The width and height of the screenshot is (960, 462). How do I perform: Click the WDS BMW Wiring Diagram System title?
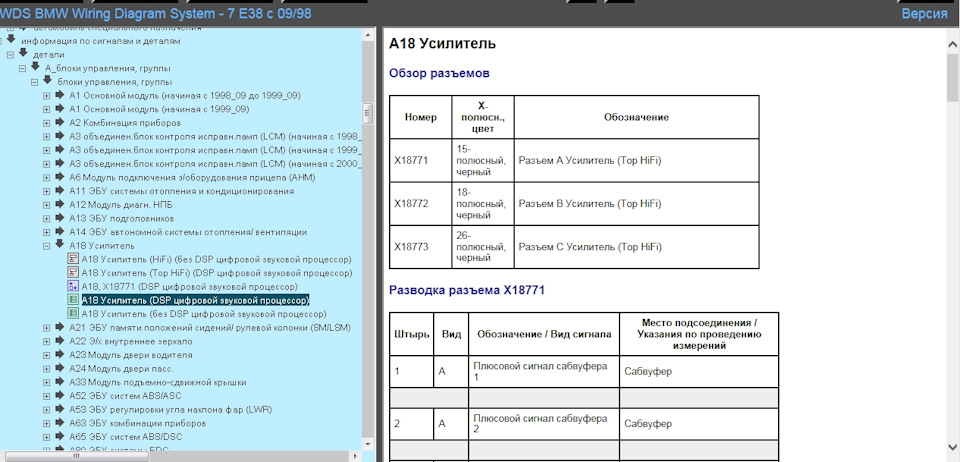(x=156, y=13)
